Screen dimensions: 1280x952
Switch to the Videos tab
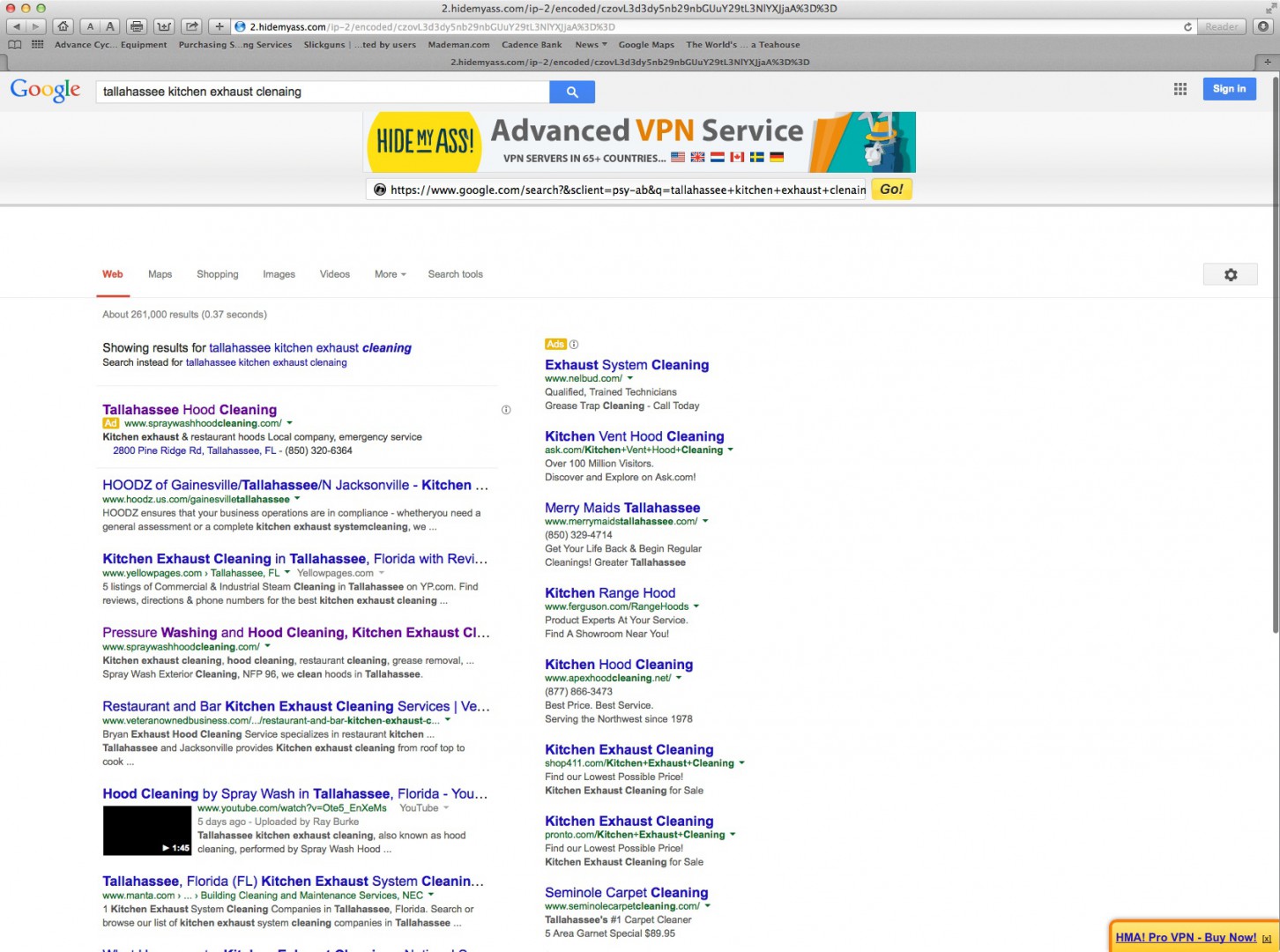tap(335, 274)
